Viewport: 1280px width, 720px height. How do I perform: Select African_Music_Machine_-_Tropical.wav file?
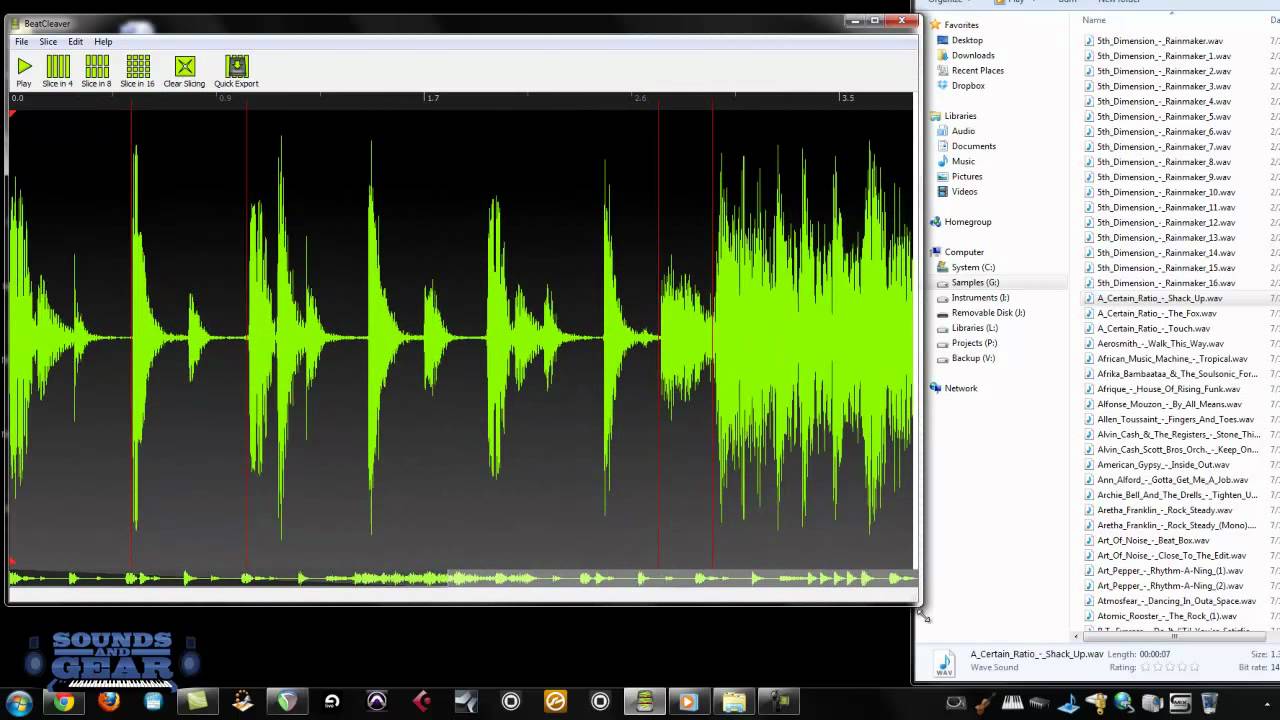click(x=1172, y=358)
